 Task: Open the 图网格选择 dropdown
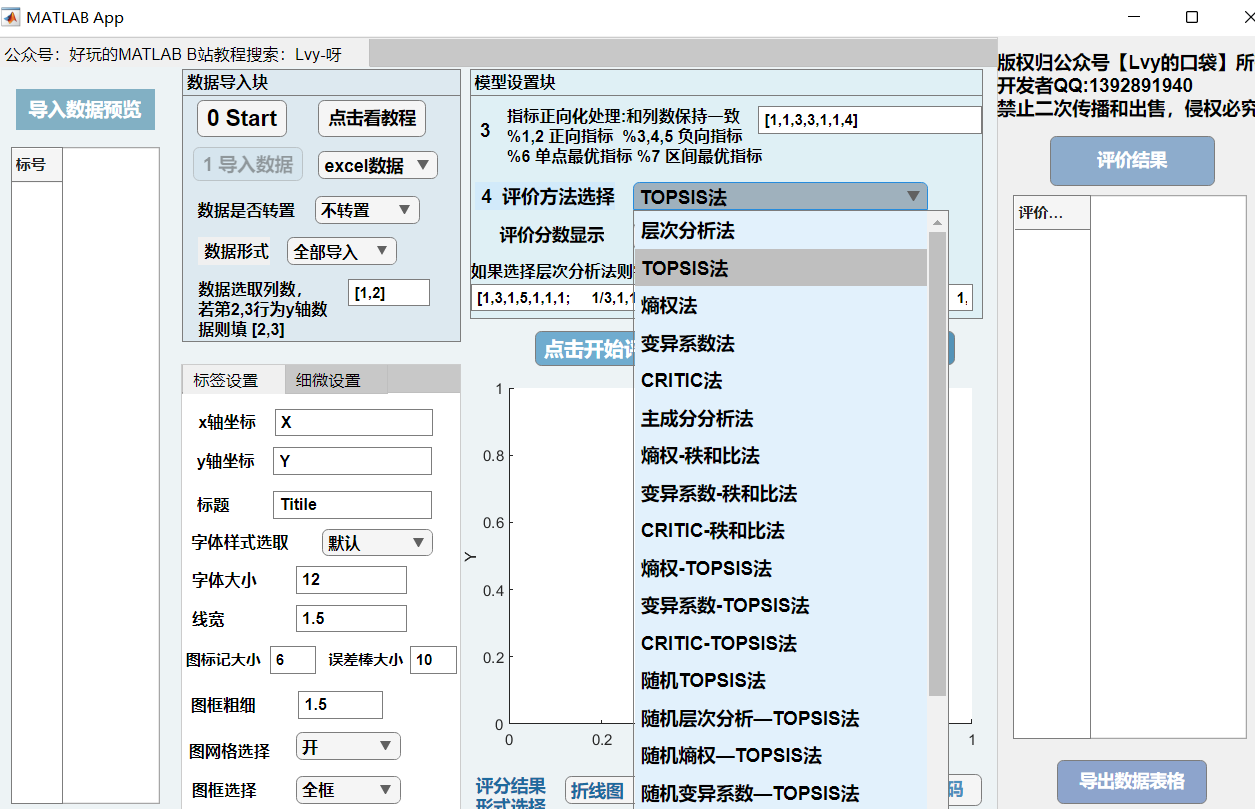point(348,747)
